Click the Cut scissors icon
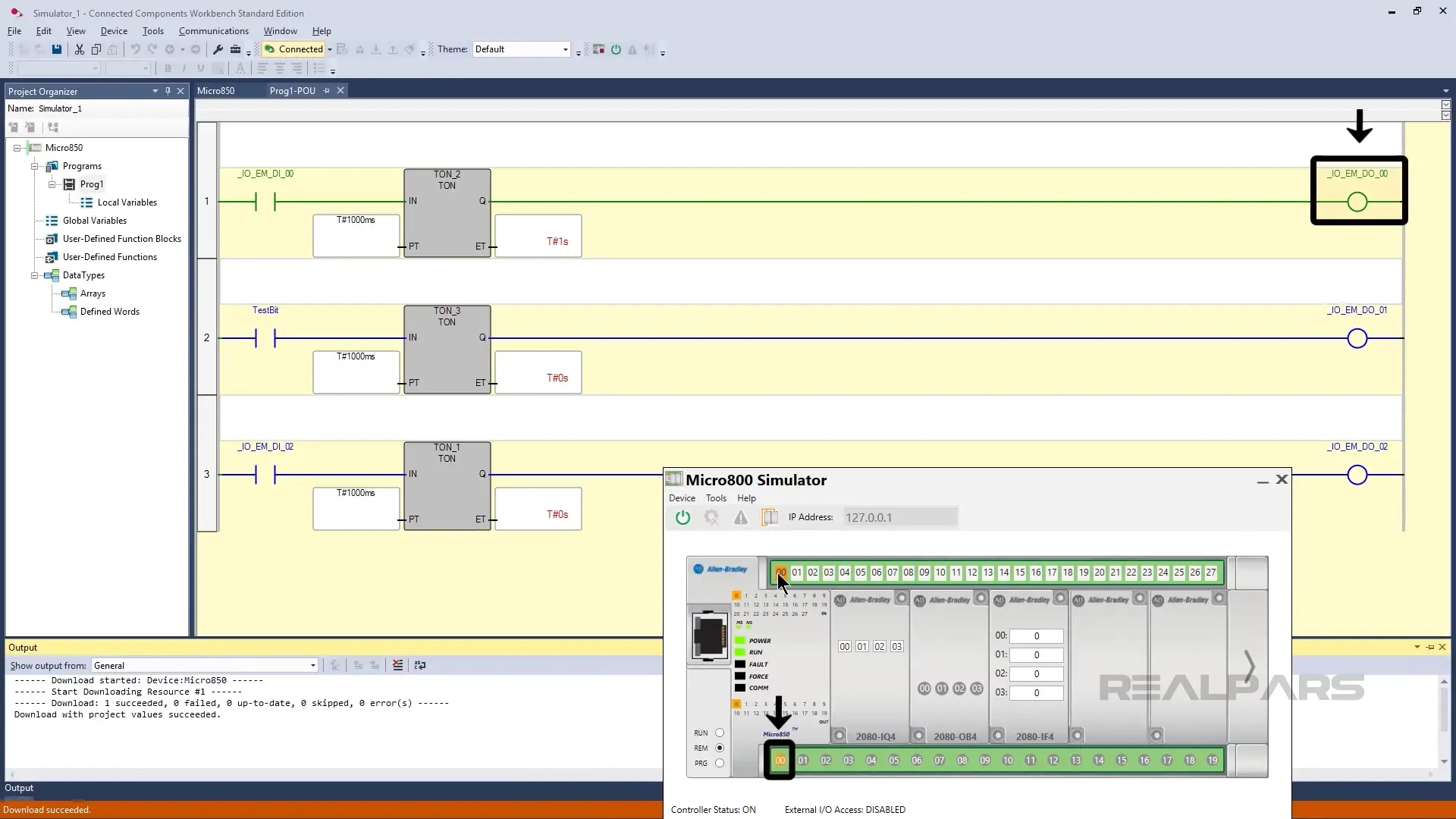The height and width of the screenshot is (819, 1456). (x=79, y=49)
